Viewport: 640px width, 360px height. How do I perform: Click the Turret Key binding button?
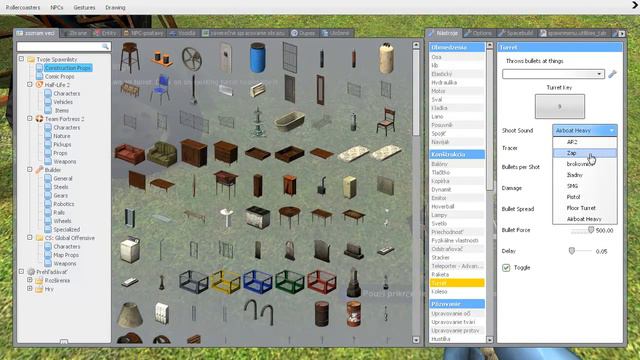pos(560,107)
